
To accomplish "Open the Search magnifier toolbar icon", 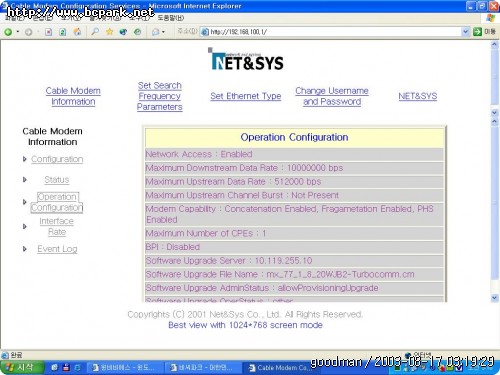I will point(95,32).
